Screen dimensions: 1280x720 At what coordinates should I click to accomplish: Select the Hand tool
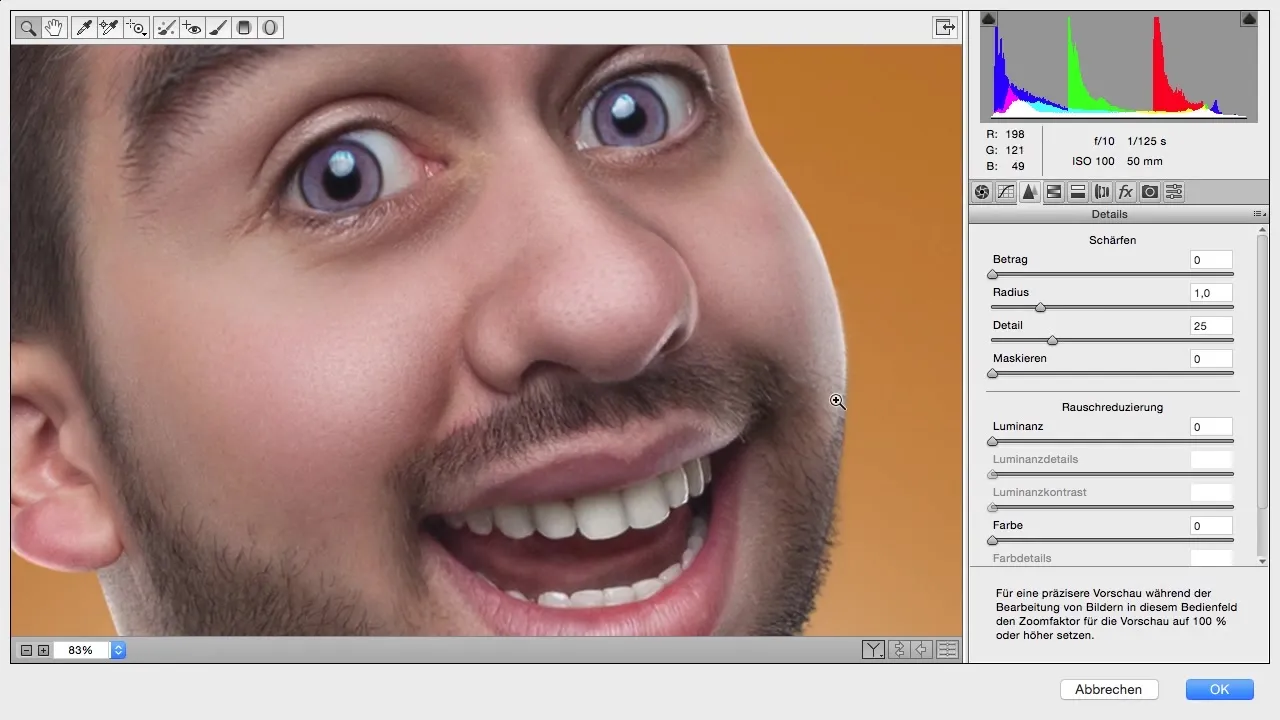point(54,28)
